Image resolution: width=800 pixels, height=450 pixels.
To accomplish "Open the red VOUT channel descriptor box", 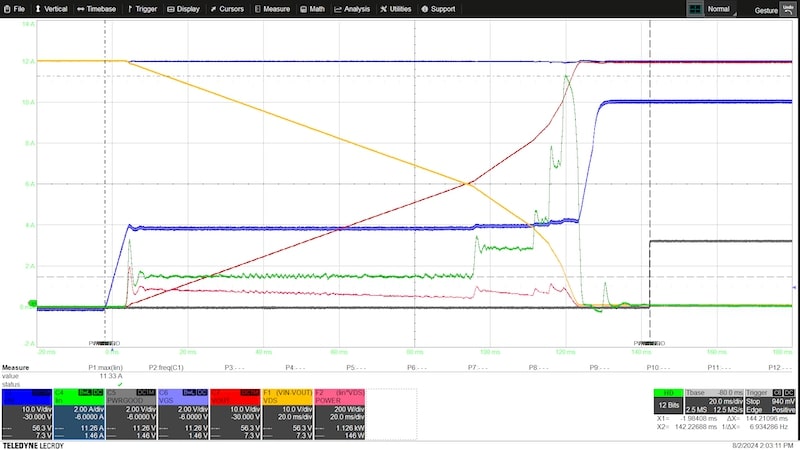I will (x=235, y=414).
